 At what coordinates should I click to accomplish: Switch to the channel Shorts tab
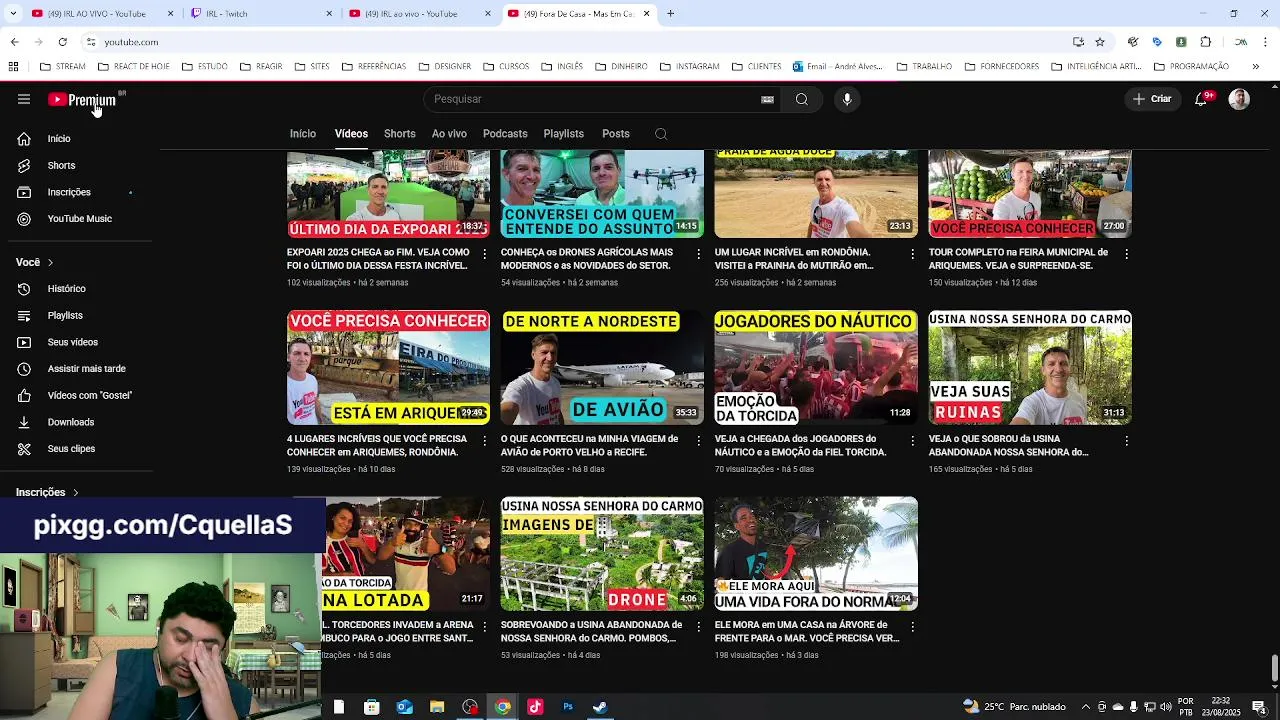(x=400, y=134)
